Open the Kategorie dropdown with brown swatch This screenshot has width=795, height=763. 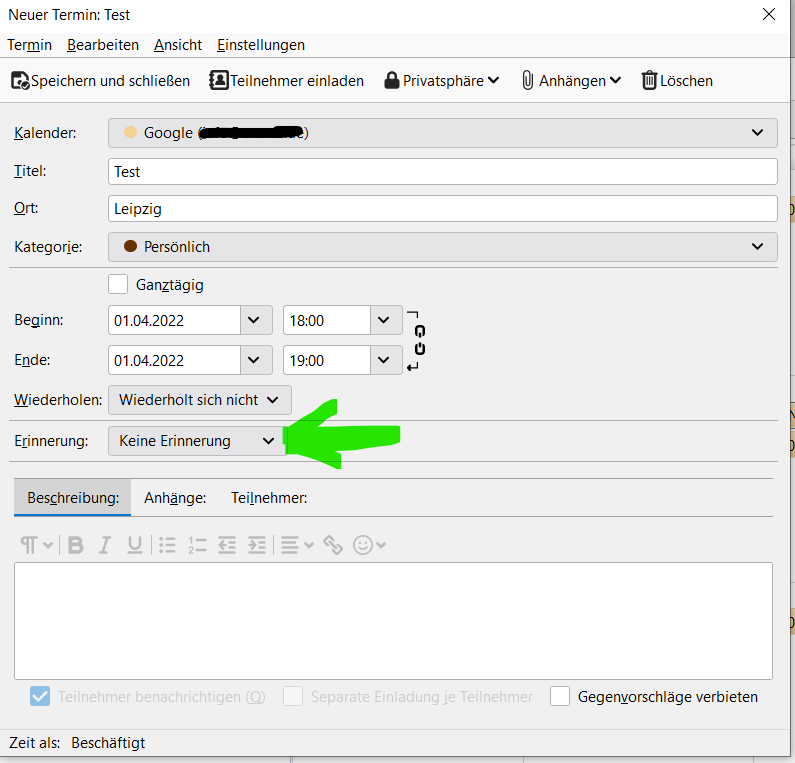tap(442, 247)
